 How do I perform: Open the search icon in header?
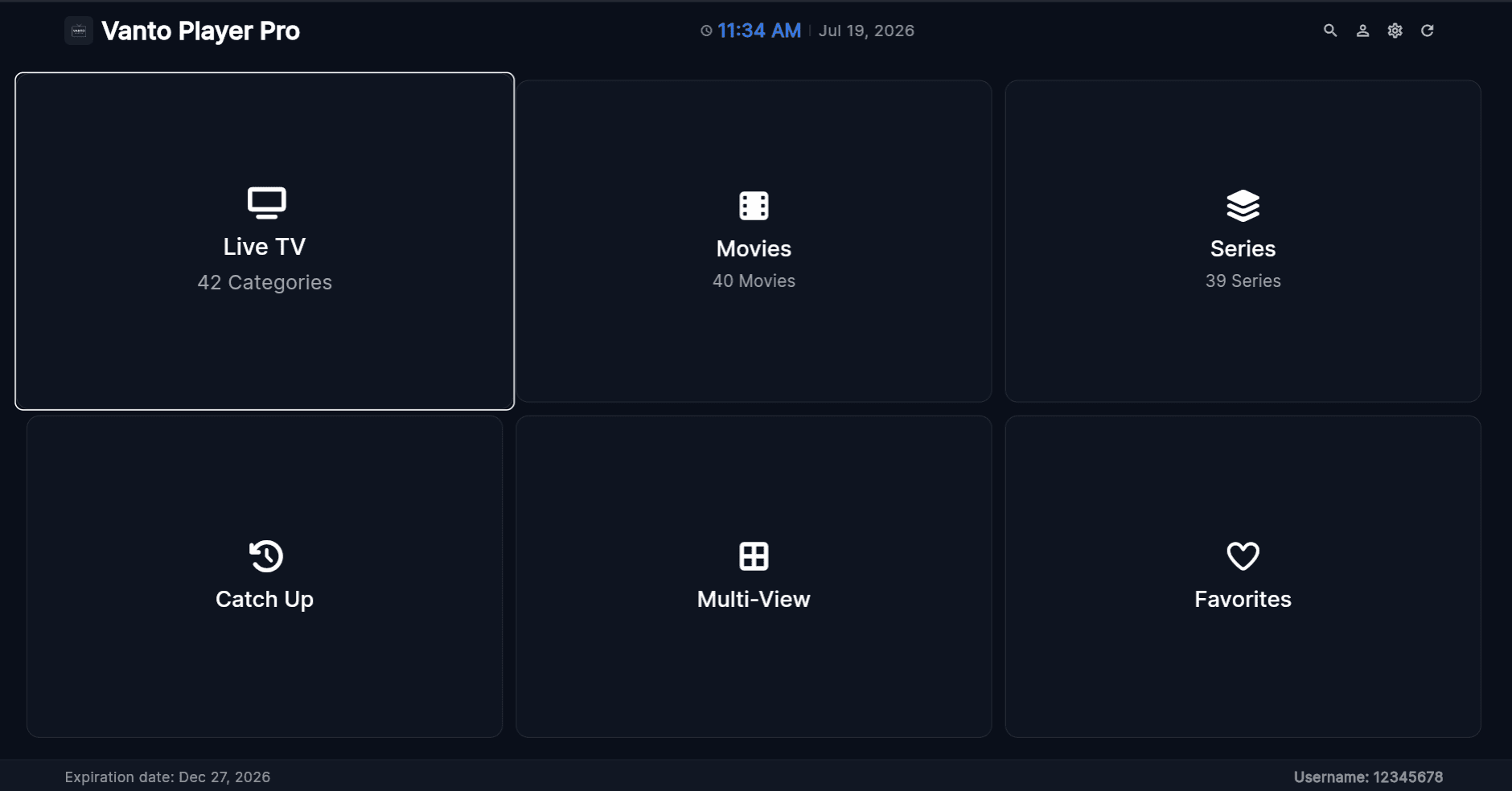(1330, 31)
